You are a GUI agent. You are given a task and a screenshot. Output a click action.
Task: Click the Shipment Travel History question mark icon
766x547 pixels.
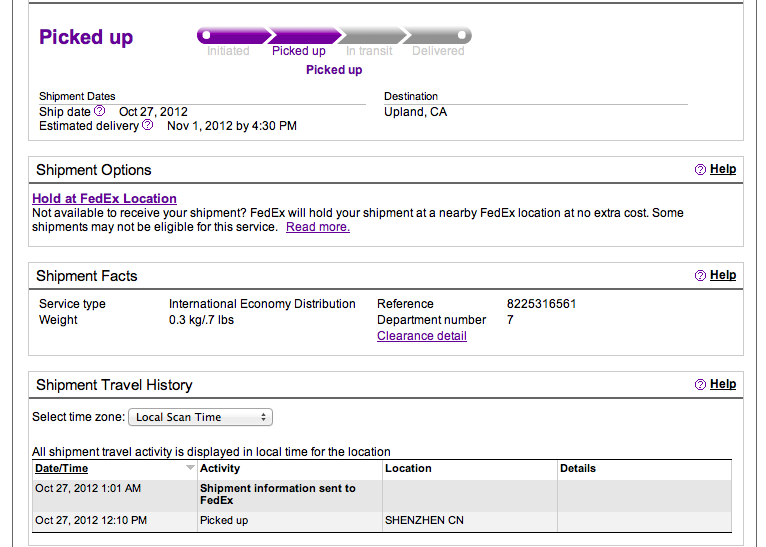[x=700, y=385]
